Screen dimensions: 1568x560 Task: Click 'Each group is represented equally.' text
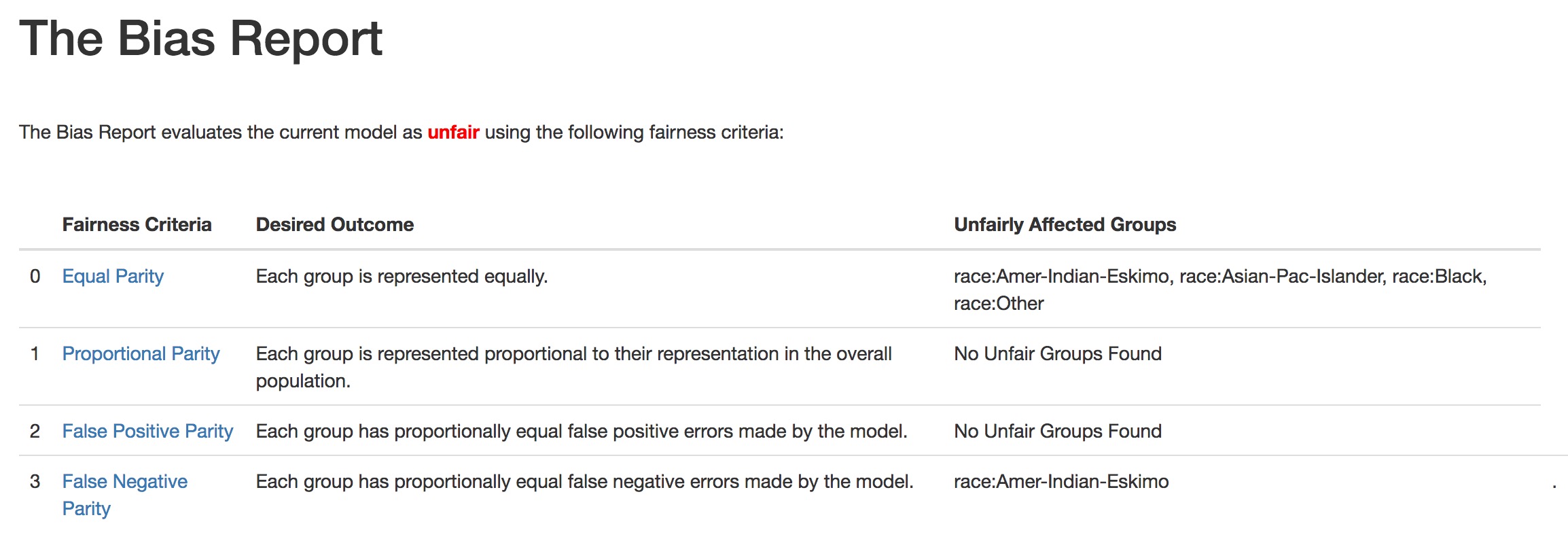402,276
